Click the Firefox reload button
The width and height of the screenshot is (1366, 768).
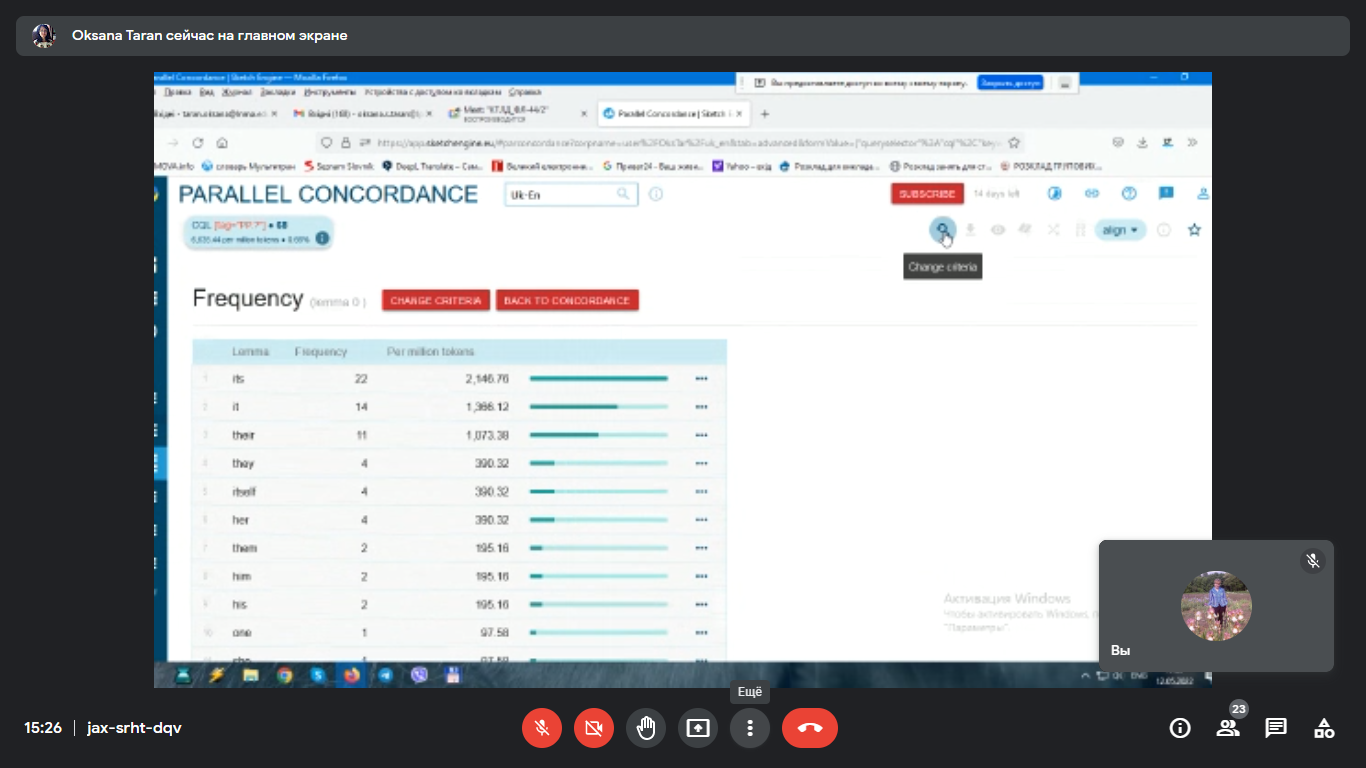pyautogui.click(x=198, y=143)
